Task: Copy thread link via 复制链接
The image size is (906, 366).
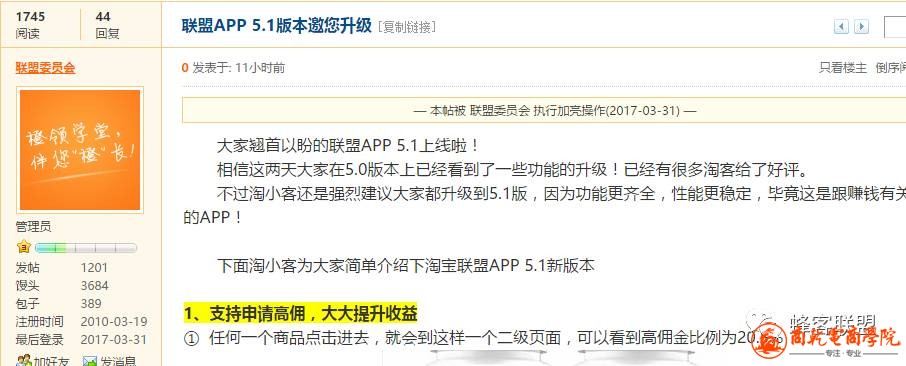Action: 407,27
